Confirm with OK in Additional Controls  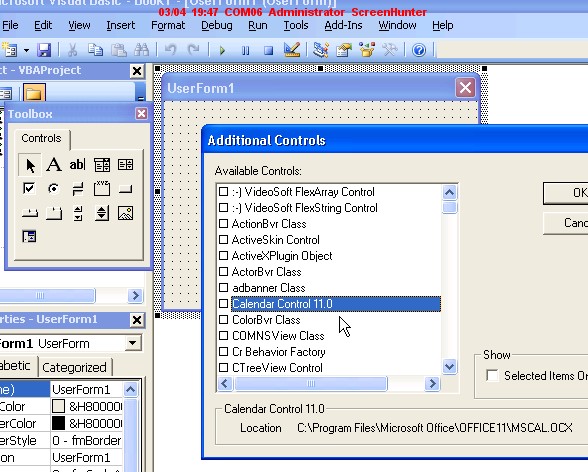point(566,193)
